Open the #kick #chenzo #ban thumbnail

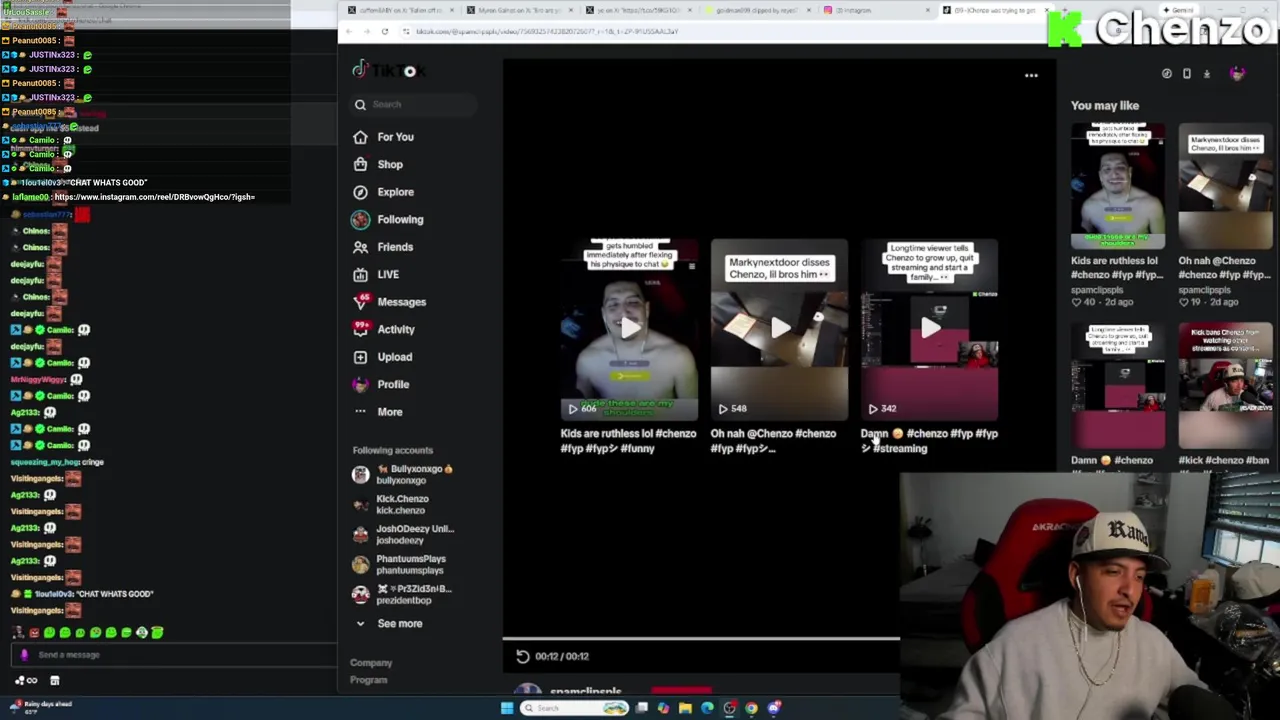click(x=1225, y=386)
